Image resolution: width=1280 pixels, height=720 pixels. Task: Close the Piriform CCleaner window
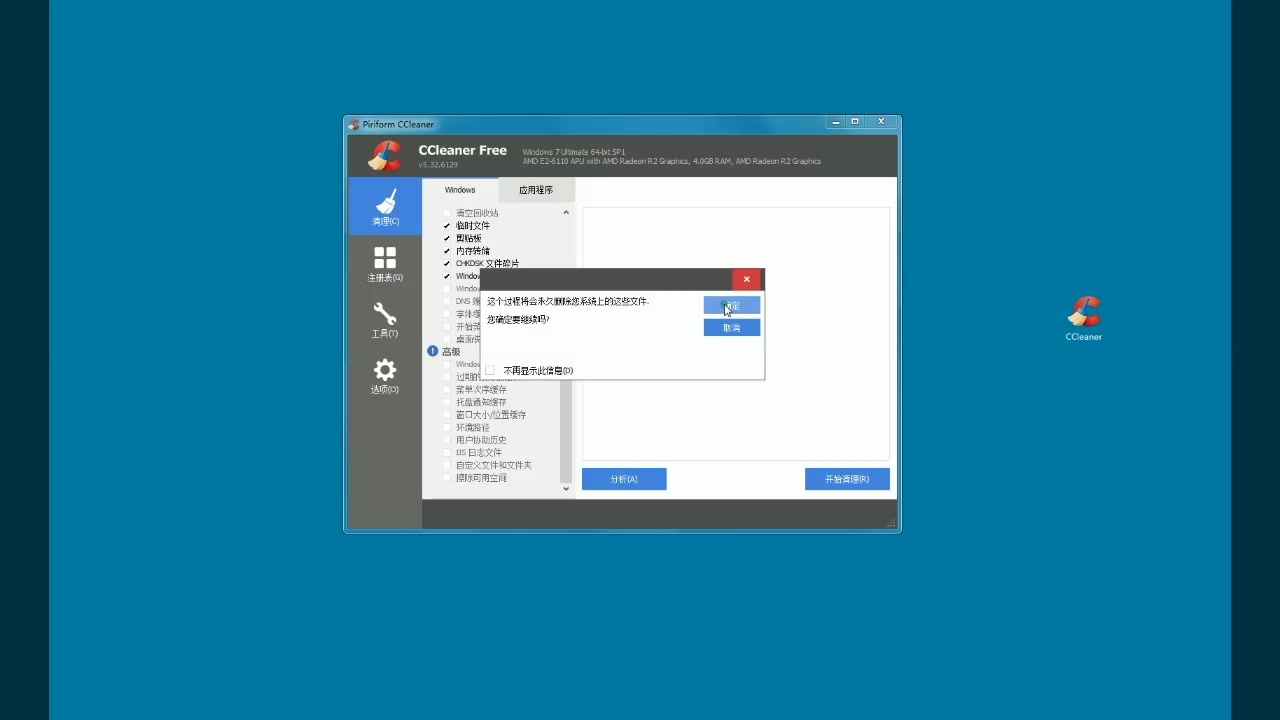tap(881, 122)
